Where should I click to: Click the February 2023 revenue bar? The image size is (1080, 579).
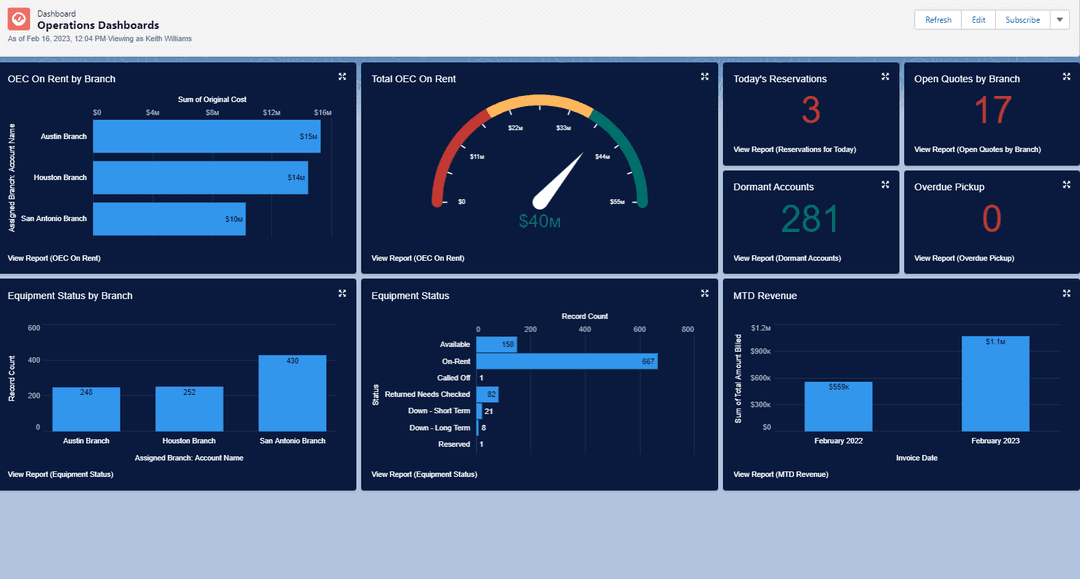[995, 383]
